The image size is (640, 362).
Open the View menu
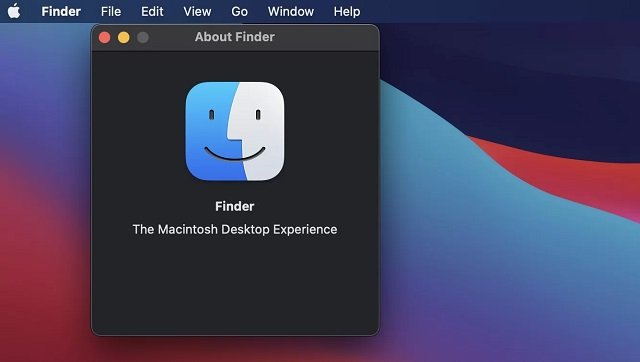coord(197,11)
